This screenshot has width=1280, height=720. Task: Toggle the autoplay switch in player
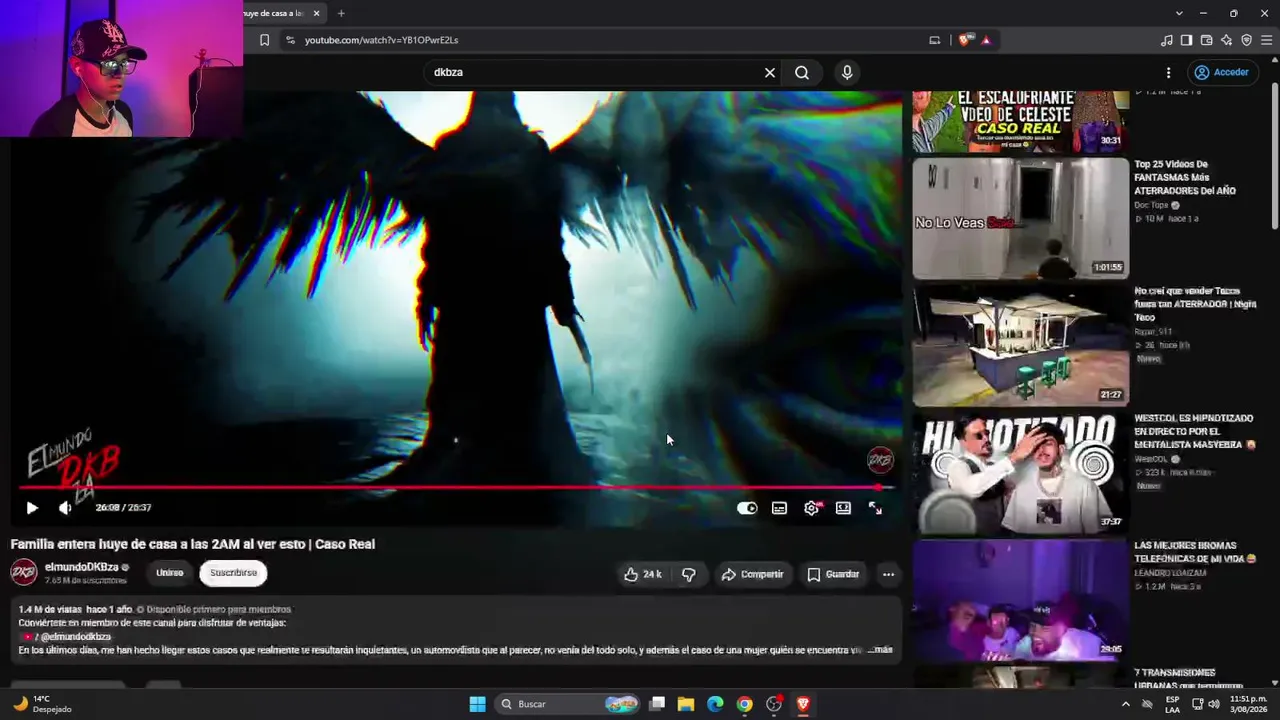pyautogui.click(x=747, y=508)
